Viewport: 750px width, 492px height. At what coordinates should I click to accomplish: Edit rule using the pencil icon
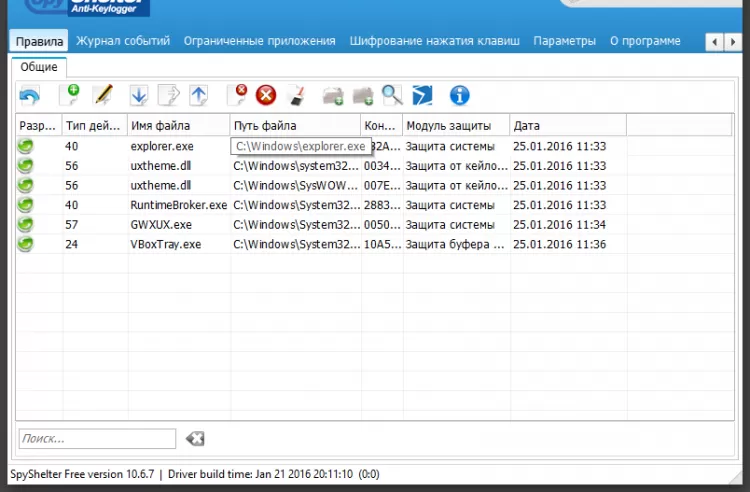coord(103,95)
